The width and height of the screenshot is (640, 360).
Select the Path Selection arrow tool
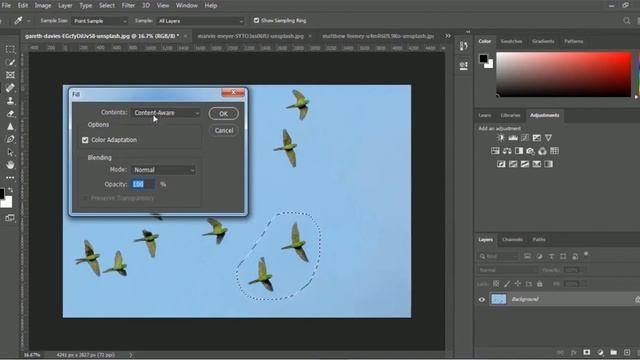coord(10,152)
